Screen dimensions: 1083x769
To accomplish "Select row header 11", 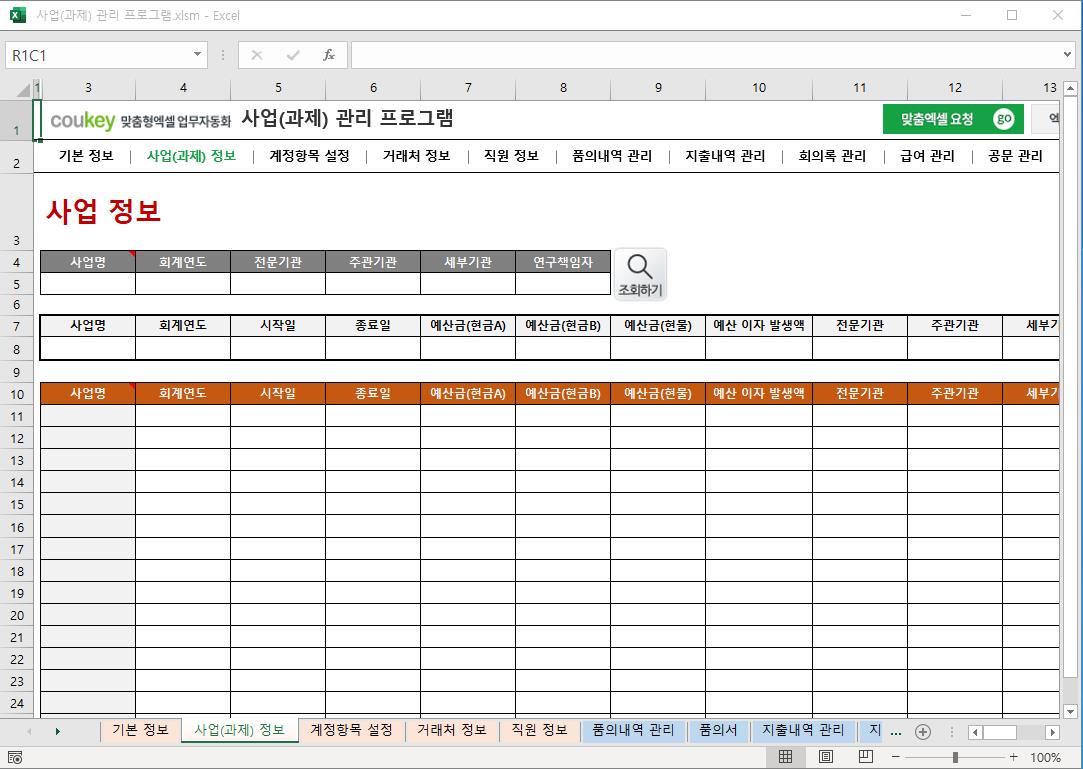I will pos(17,417).
